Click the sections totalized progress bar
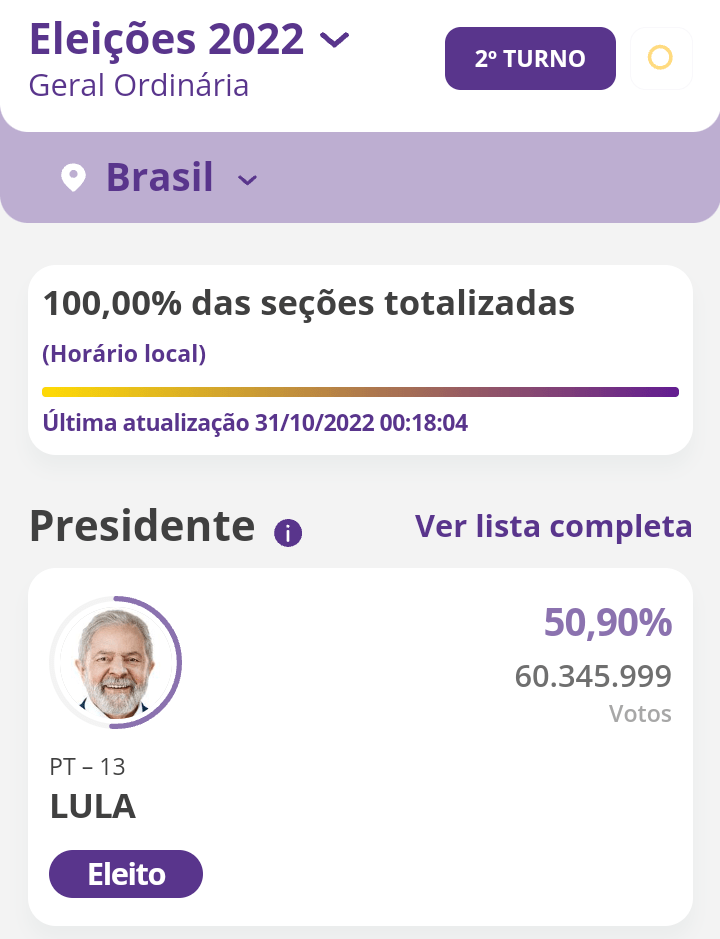 coord(360,392)
